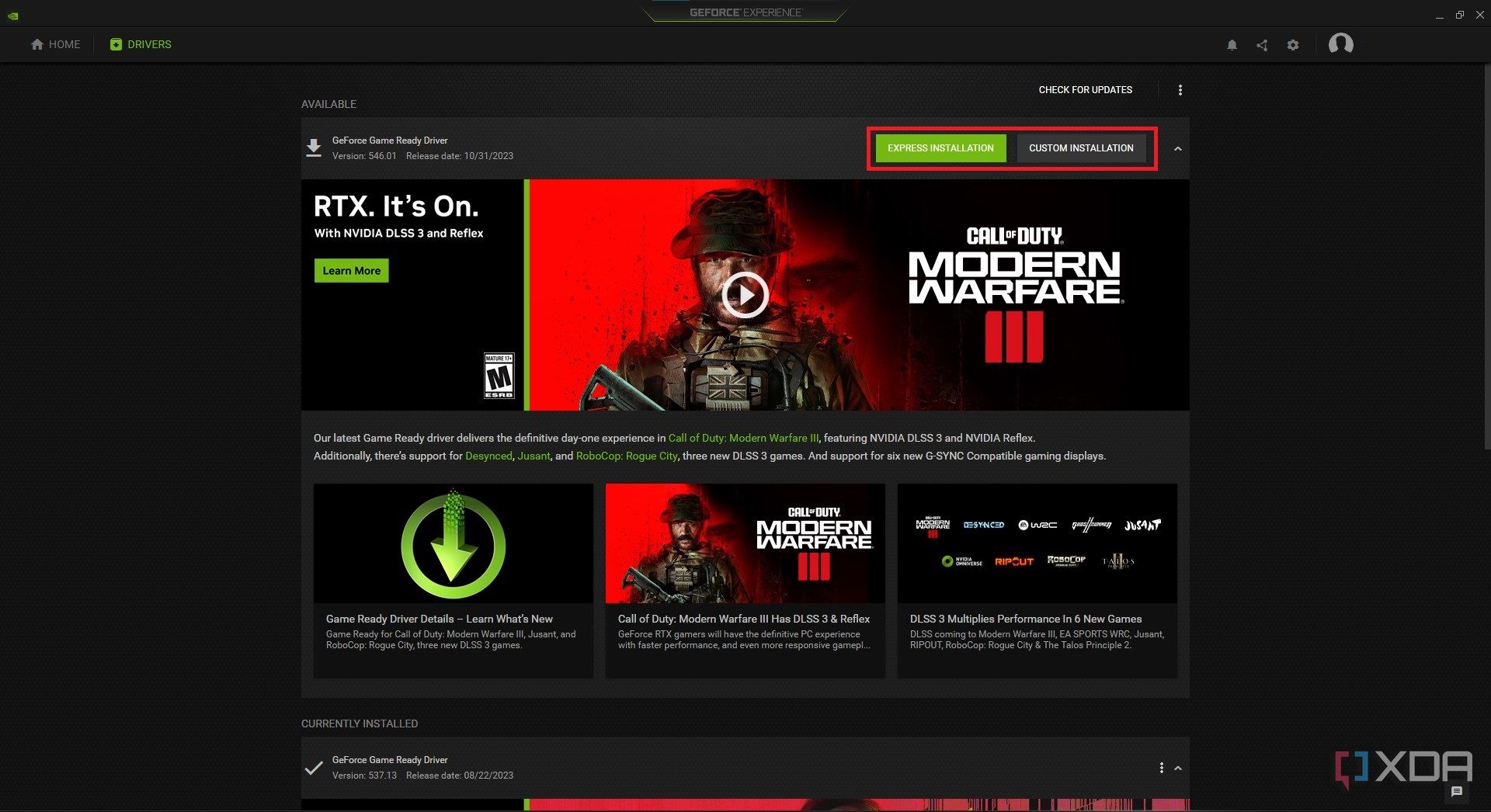Click 'Game Ready Driver Details – Learn What's New' title
Image resolution: width=1491 pixels, height=812 pixels.
tap(440, 619)
